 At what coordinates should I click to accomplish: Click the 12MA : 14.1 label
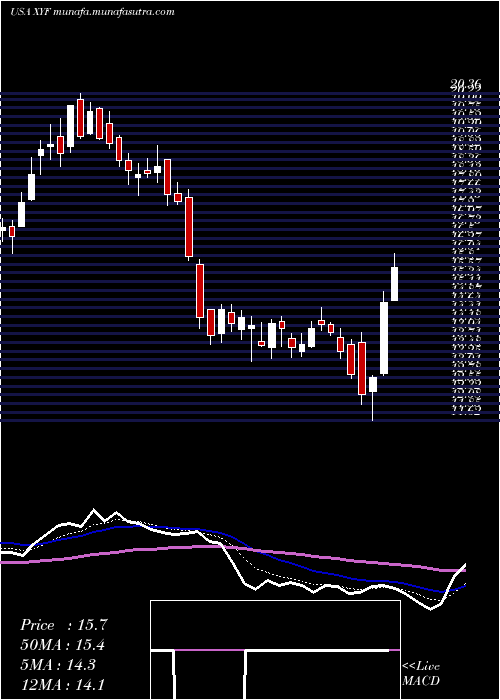click(x=64, y=684)
